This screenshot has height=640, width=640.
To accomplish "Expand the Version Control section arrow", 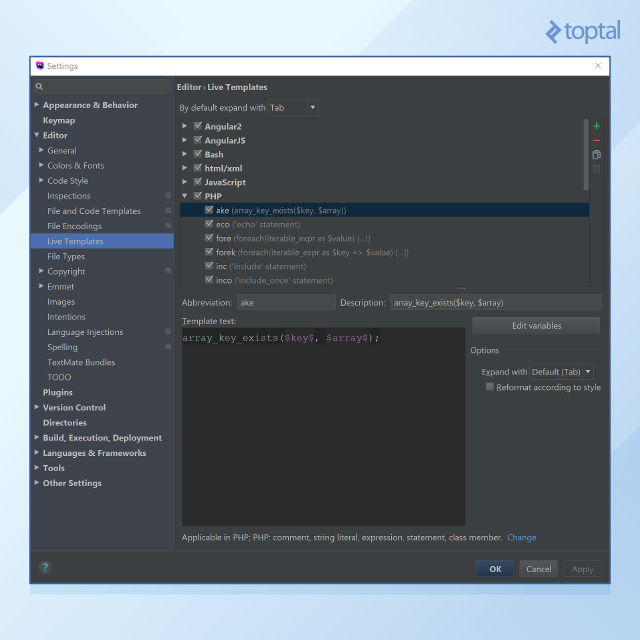I will click(x=37, y=407).
